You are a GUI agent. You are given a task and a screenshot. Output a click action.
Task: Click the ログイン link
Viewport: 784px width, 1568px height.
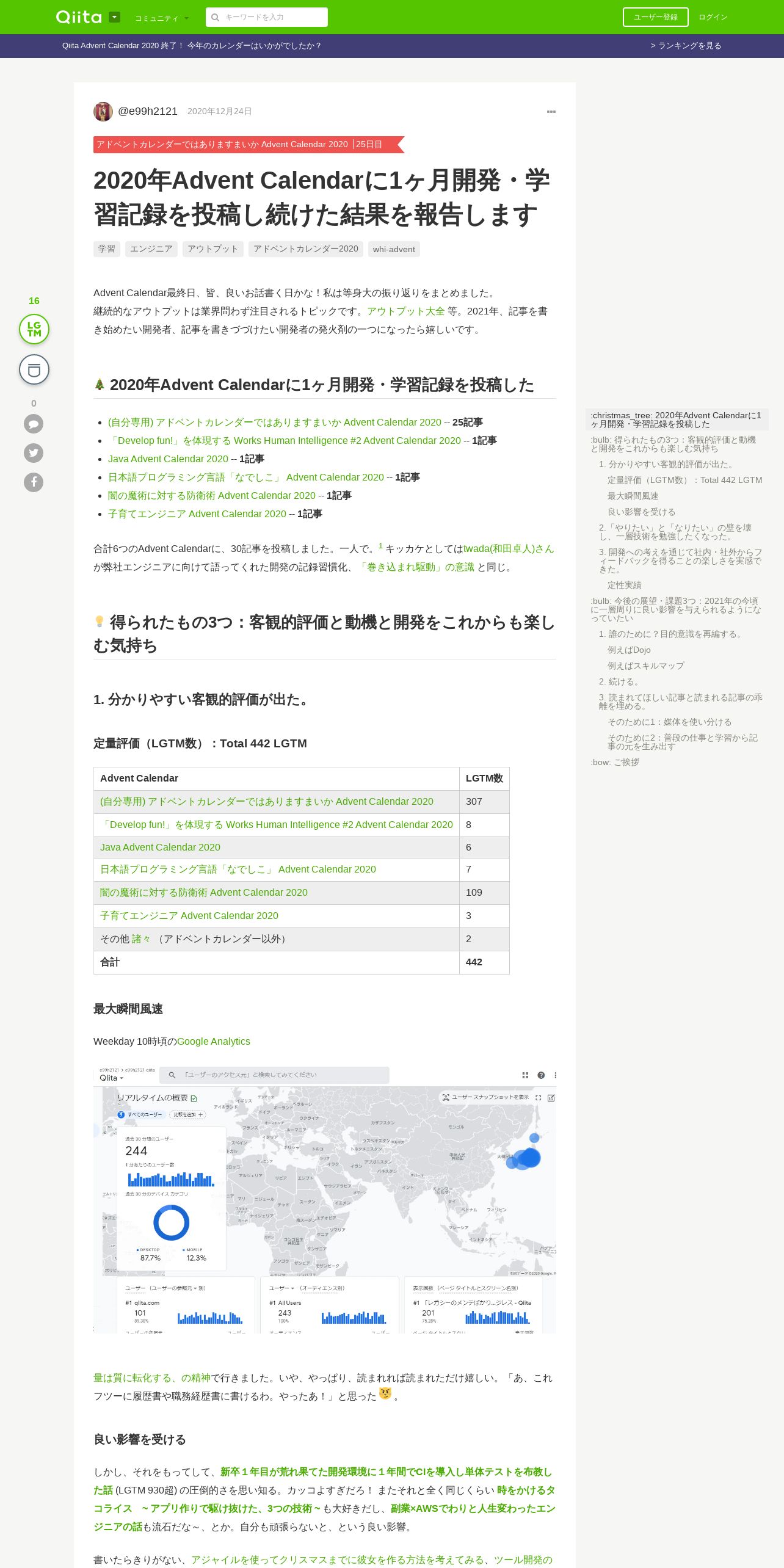click(713, 17)
